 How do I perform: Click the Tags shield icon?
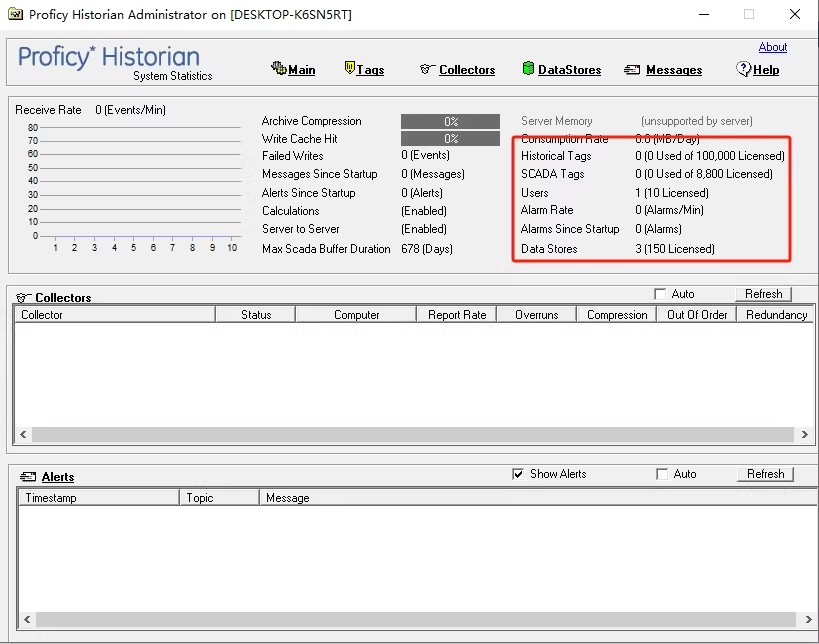(349, 67)
